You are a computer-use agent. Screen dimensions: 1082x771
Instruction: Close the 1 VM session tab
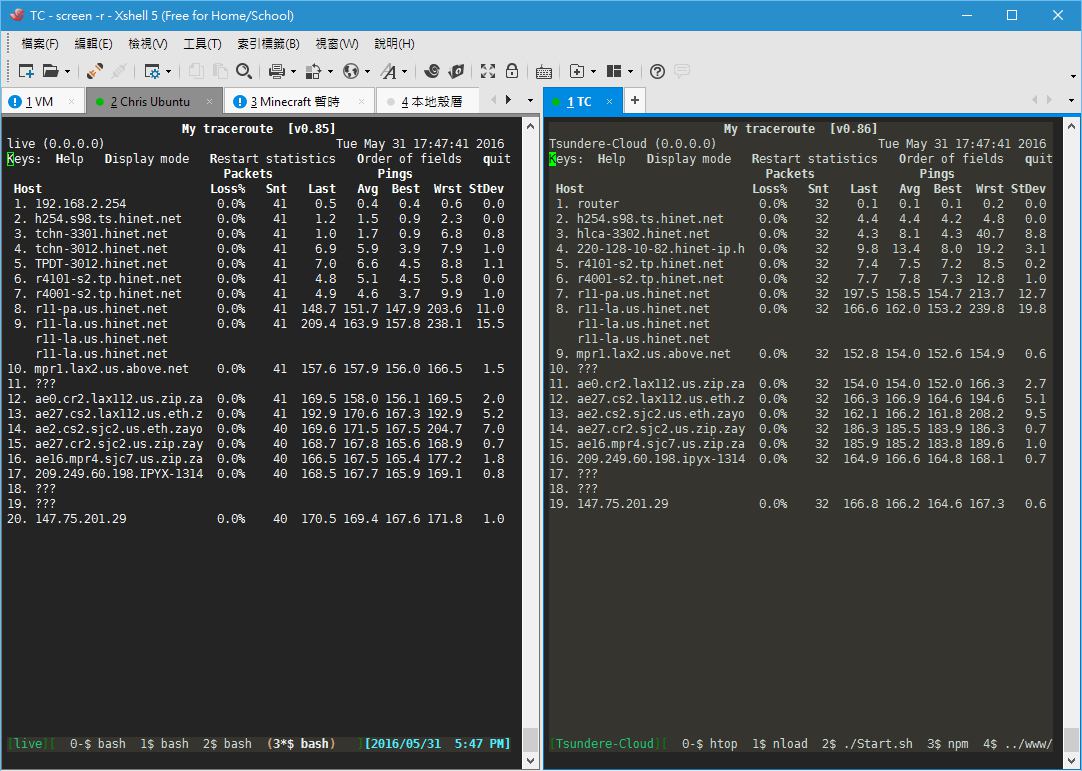(72, 102)
